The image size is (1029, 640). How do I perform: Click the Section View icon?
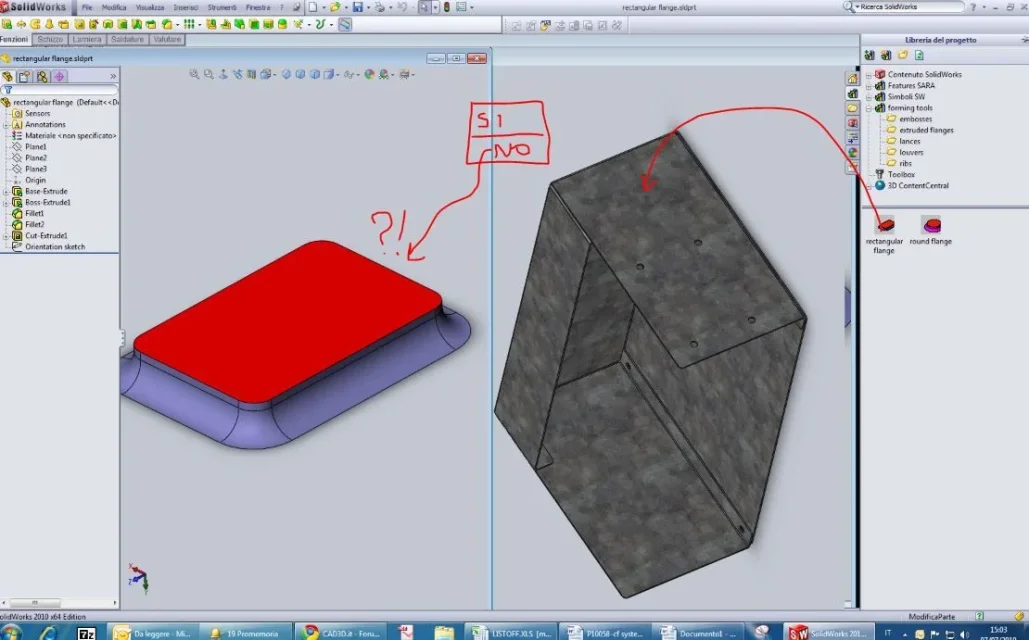click(x=251, y=74)
